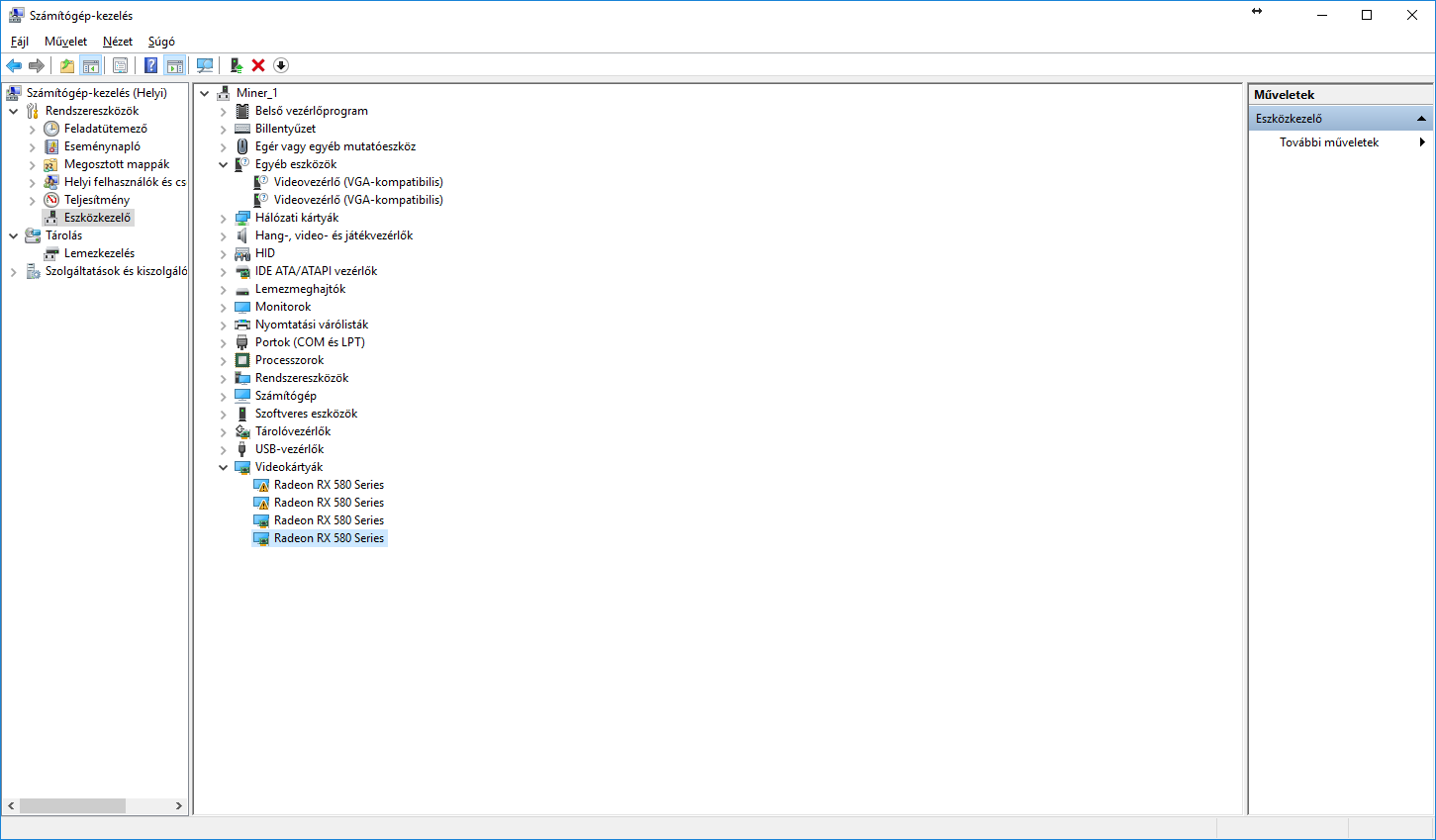Viewport: 1436px width, 840px height.
Task: Click the Eseménynapló icon
Action: [51, 146]
